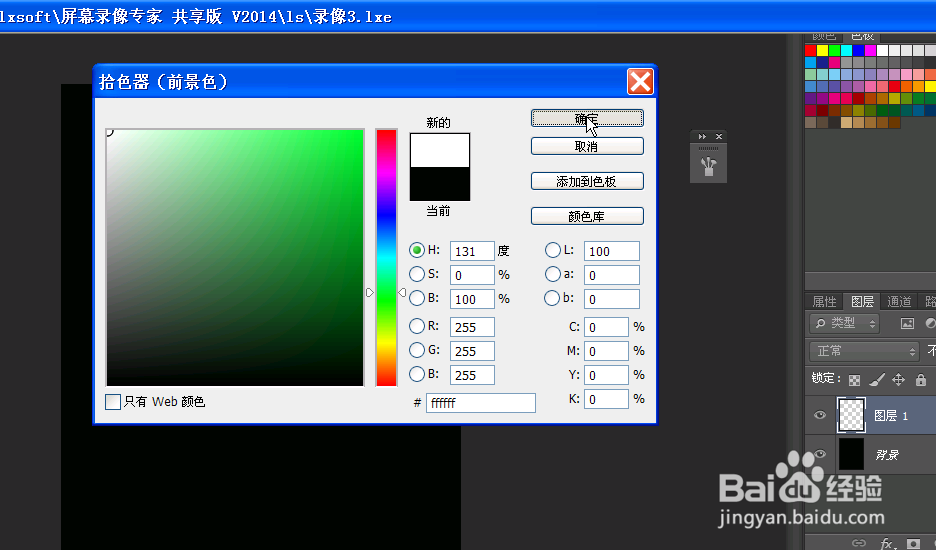Select the L lightness radio button
Image resolution: width=936 pixels, height=550 pixels.
[x=553, y=250]
